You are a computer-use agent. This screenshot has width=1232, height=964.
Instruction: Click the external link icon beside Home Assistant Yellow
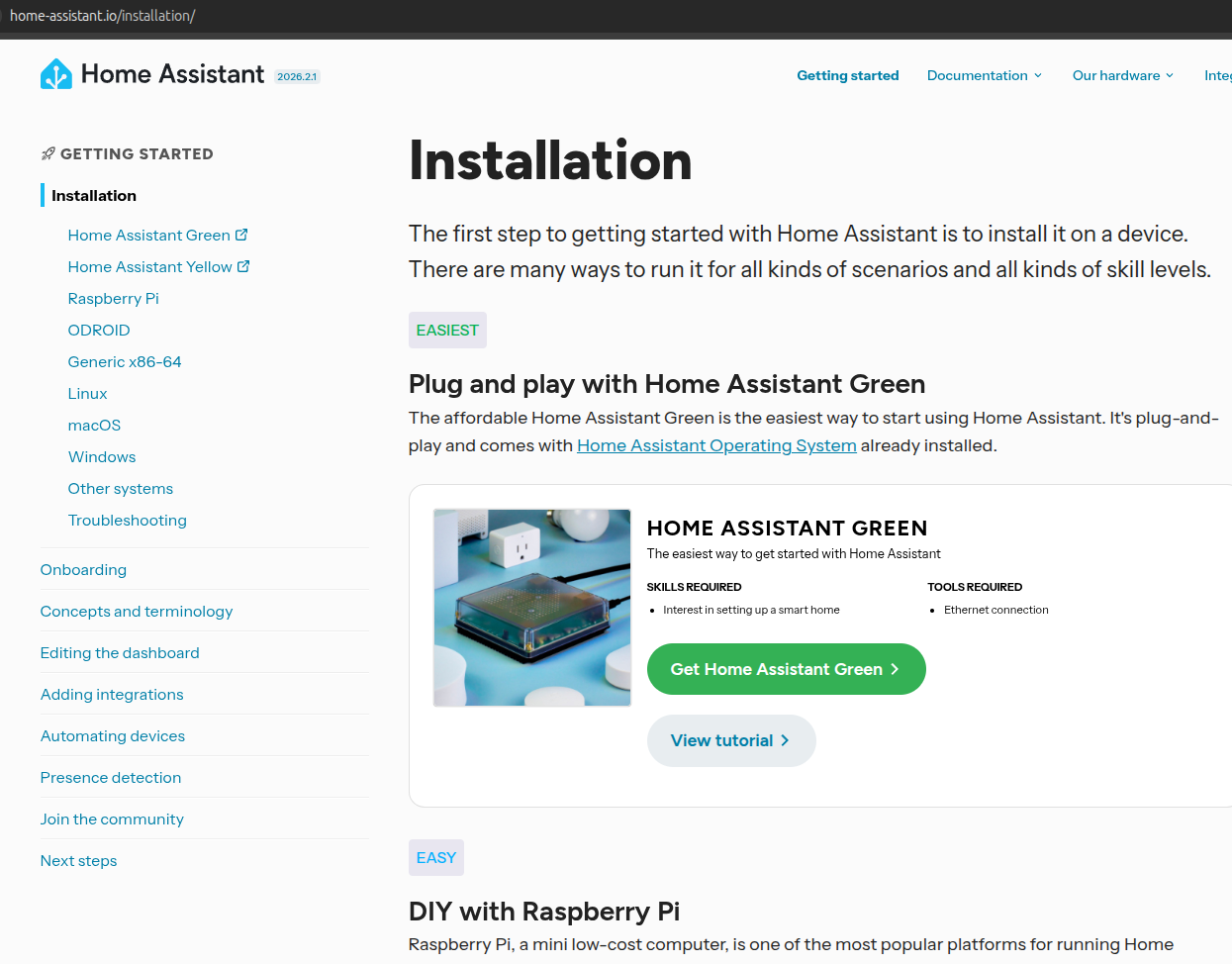coord(243,266)
